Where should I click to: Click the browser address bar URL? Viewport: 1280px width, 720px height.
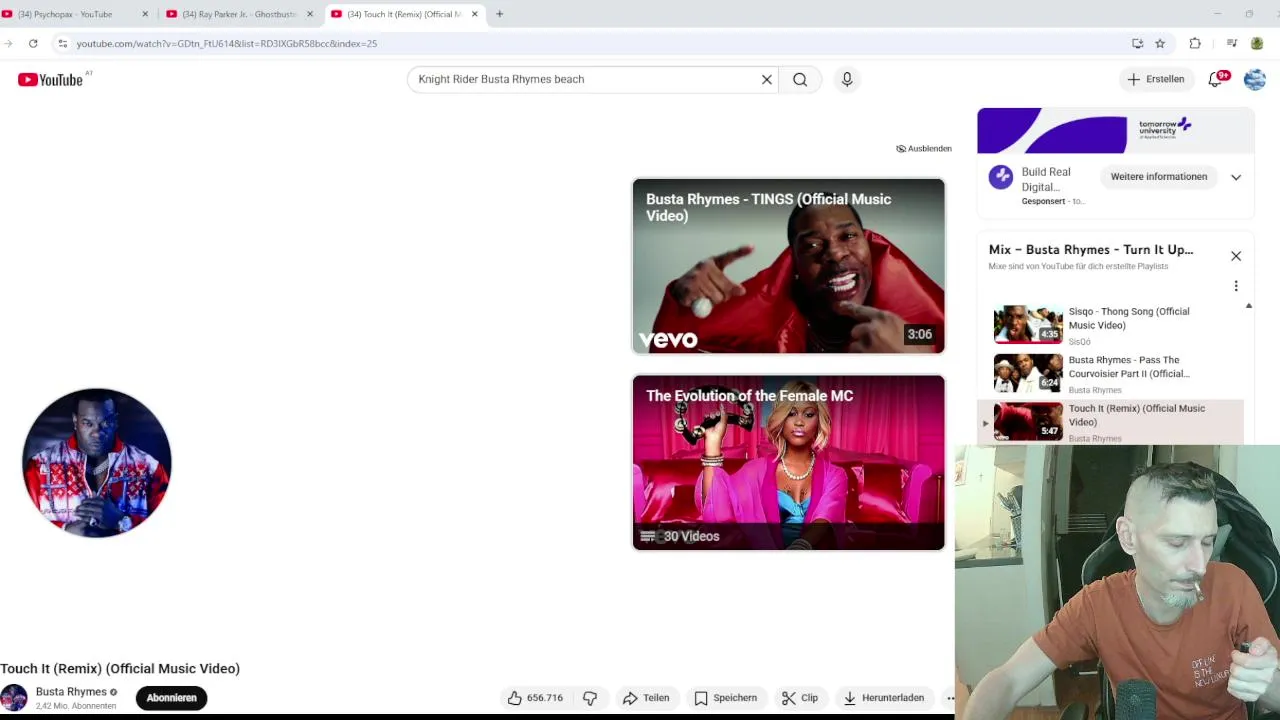point(227,43)
